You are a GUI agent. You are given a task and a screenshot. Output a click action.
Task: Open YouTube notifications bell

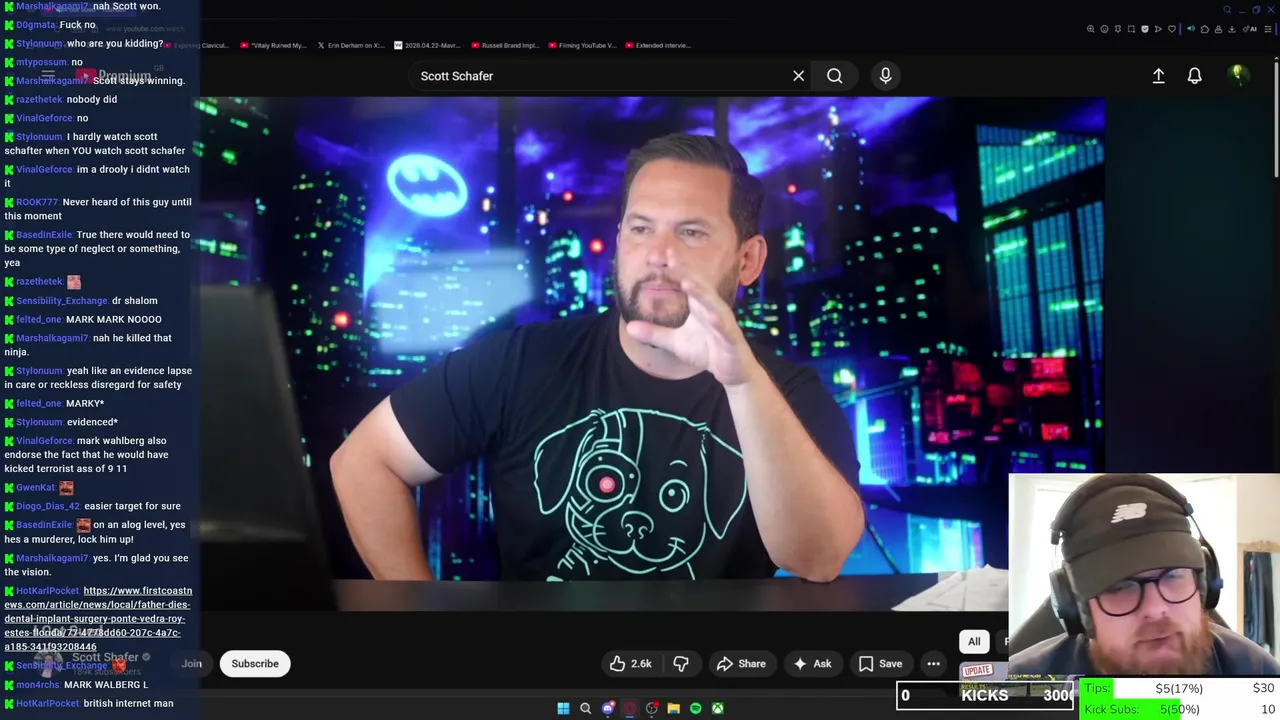pos(1194,76)
